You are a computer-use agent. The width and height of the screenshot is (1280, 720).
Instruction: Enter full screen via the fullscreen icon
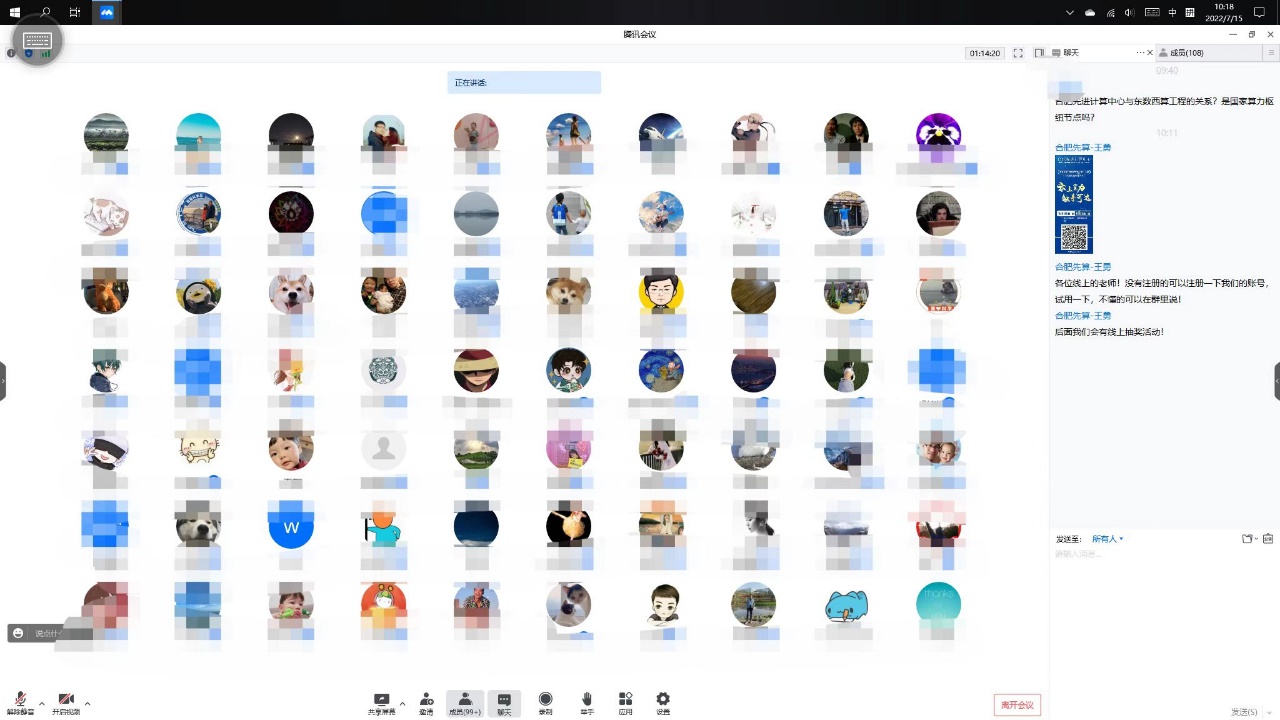(x=1018, y=53)
